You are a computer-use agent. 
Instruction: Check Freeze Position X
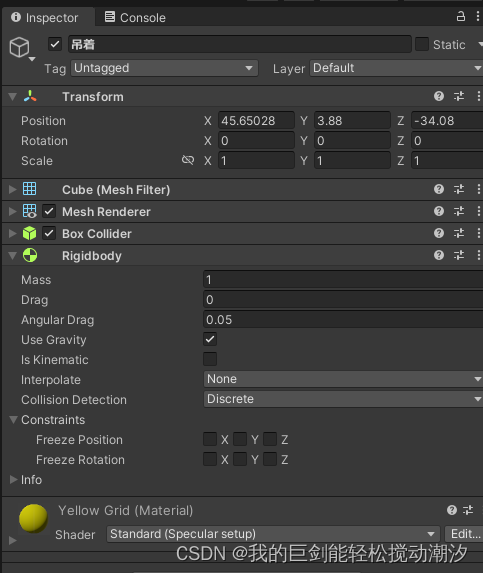(x=210, y=439)
